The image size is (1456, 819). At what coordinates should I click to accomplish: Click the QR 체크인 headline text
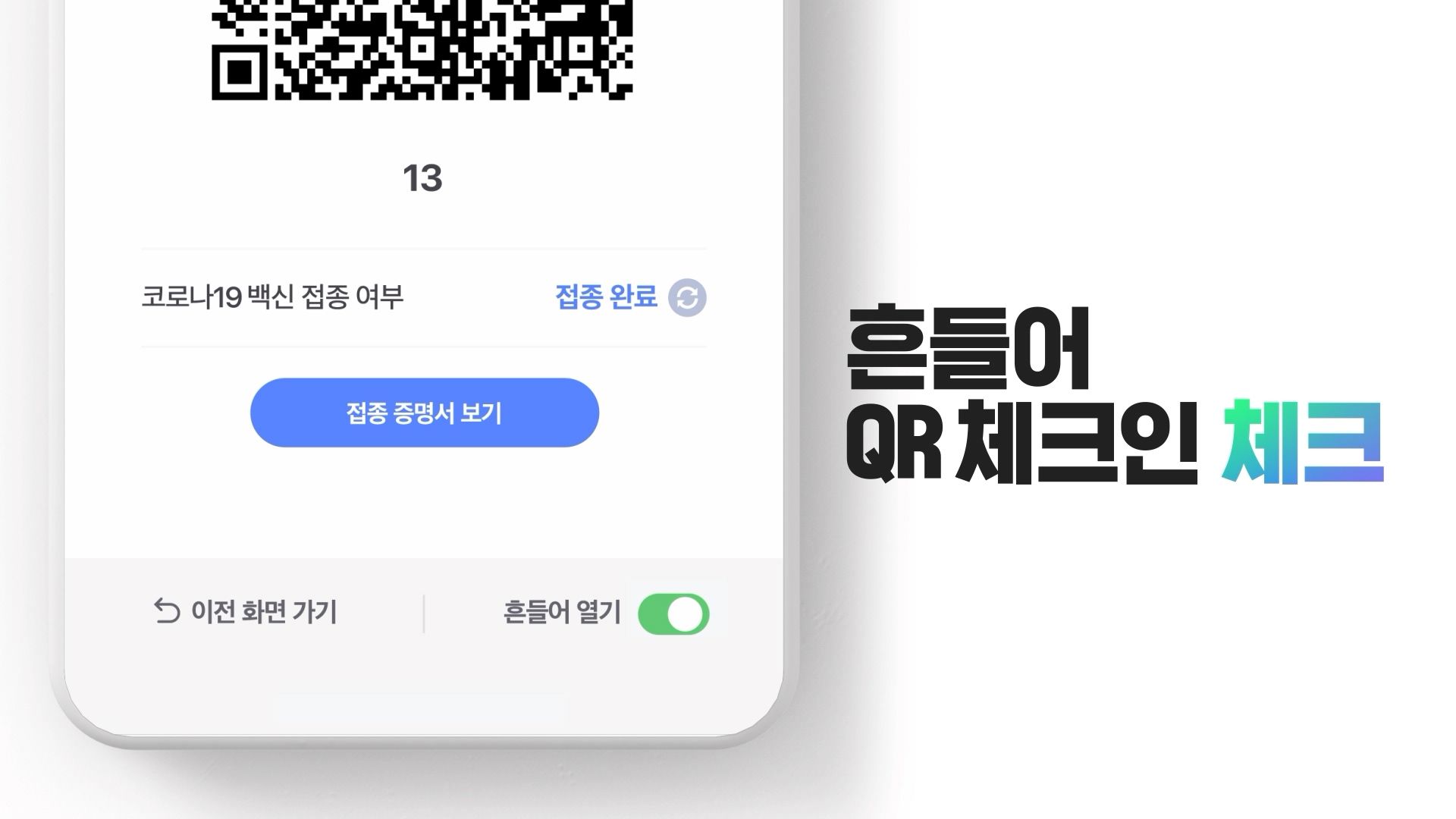[1021, 442]
